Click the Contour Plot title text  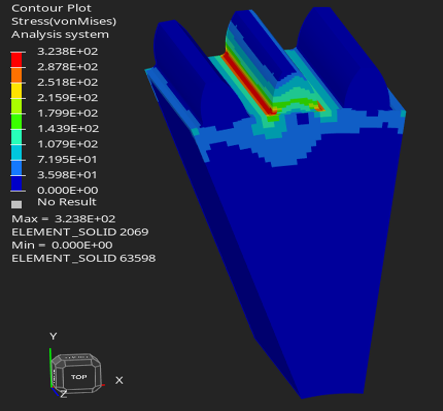pos(51,8)
